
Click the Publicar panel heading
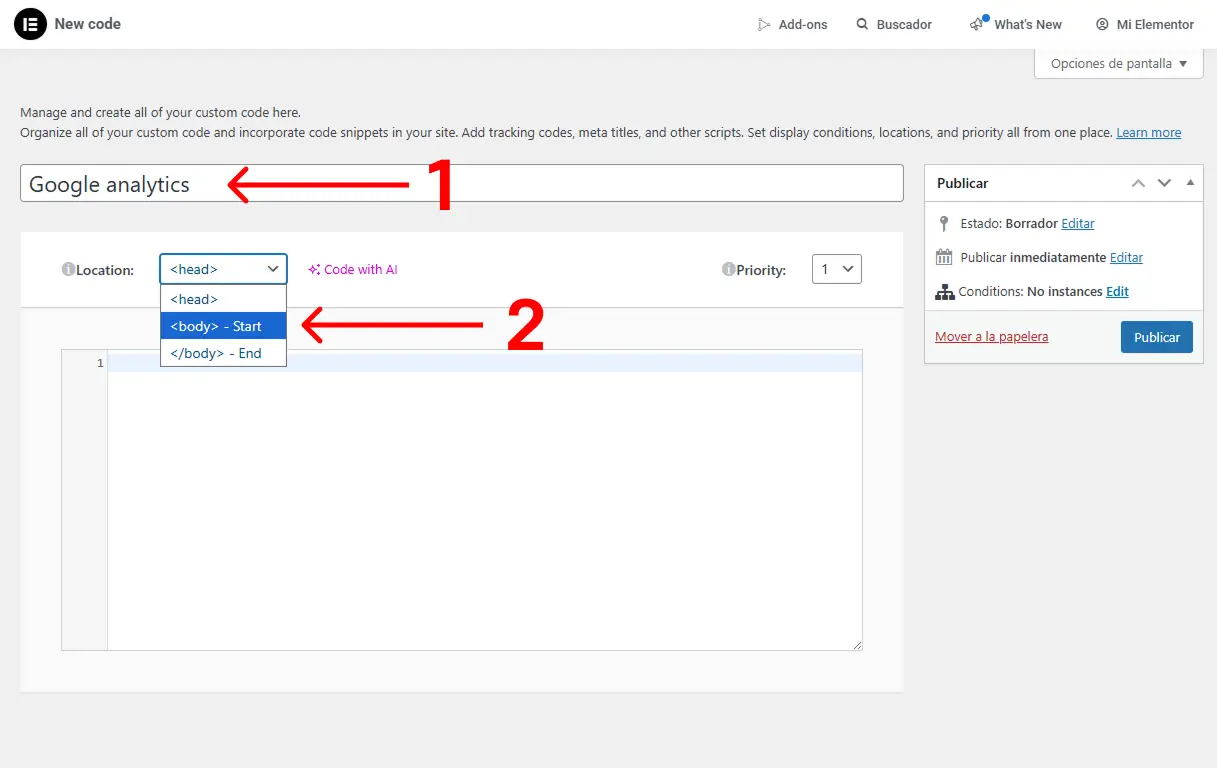[x=963, y=184]
